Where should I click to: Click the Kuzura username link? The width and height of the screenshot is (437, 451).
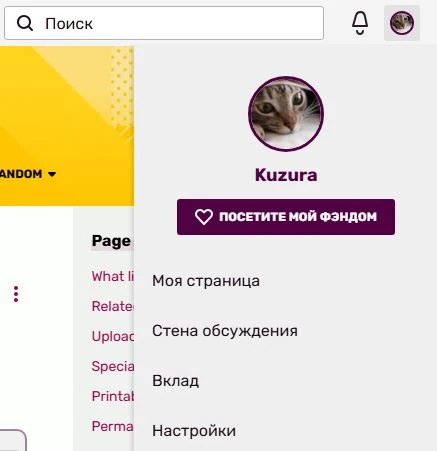(286, 175)
